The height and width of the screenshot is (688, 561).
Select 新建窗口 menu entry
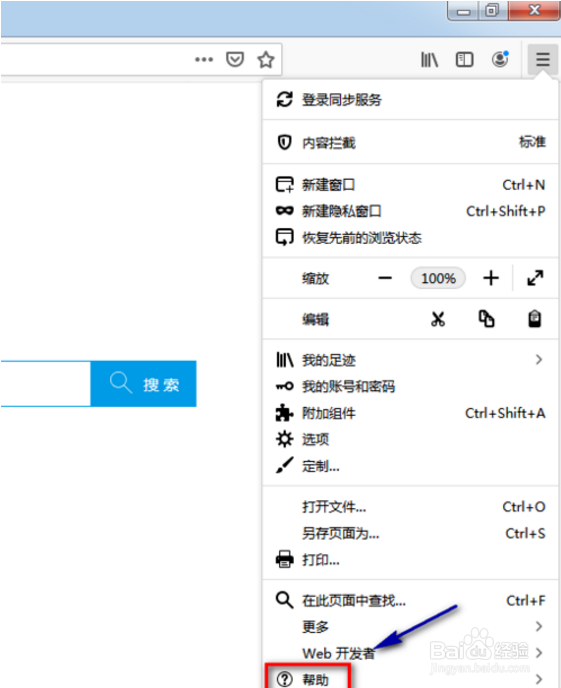pos(410,185)
